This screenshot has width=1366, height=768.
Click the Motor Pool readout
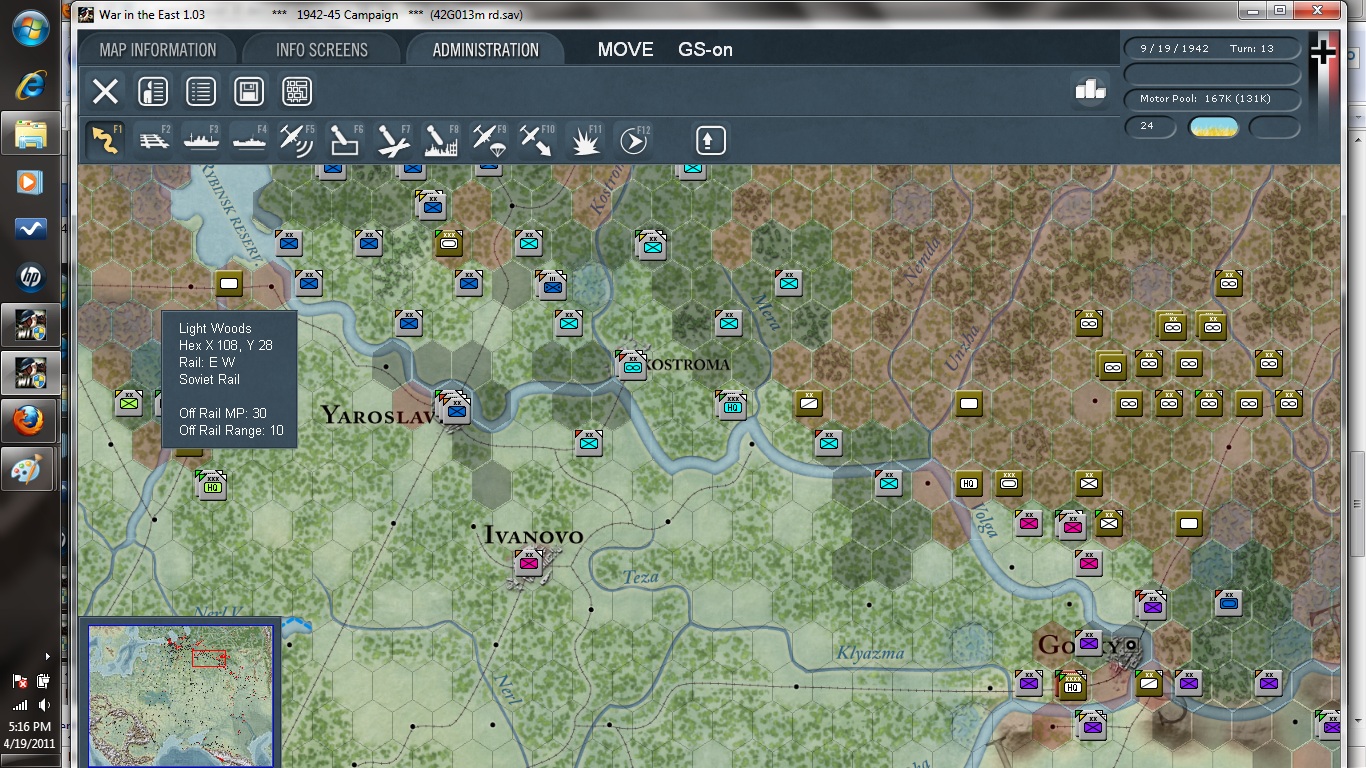click(x=1212, y=99)
